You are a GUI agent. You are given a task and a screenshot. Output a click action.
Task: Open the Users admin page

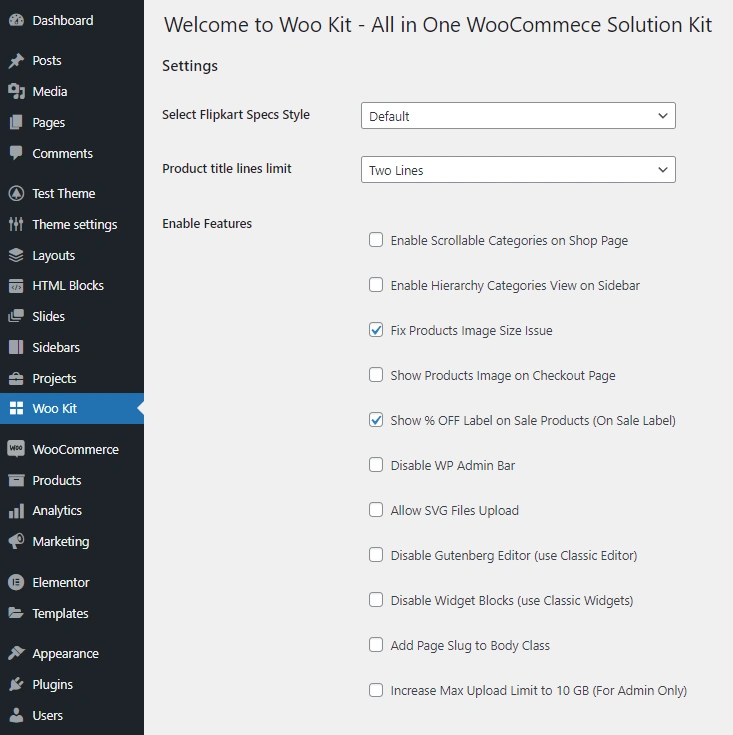coord(47,716)
